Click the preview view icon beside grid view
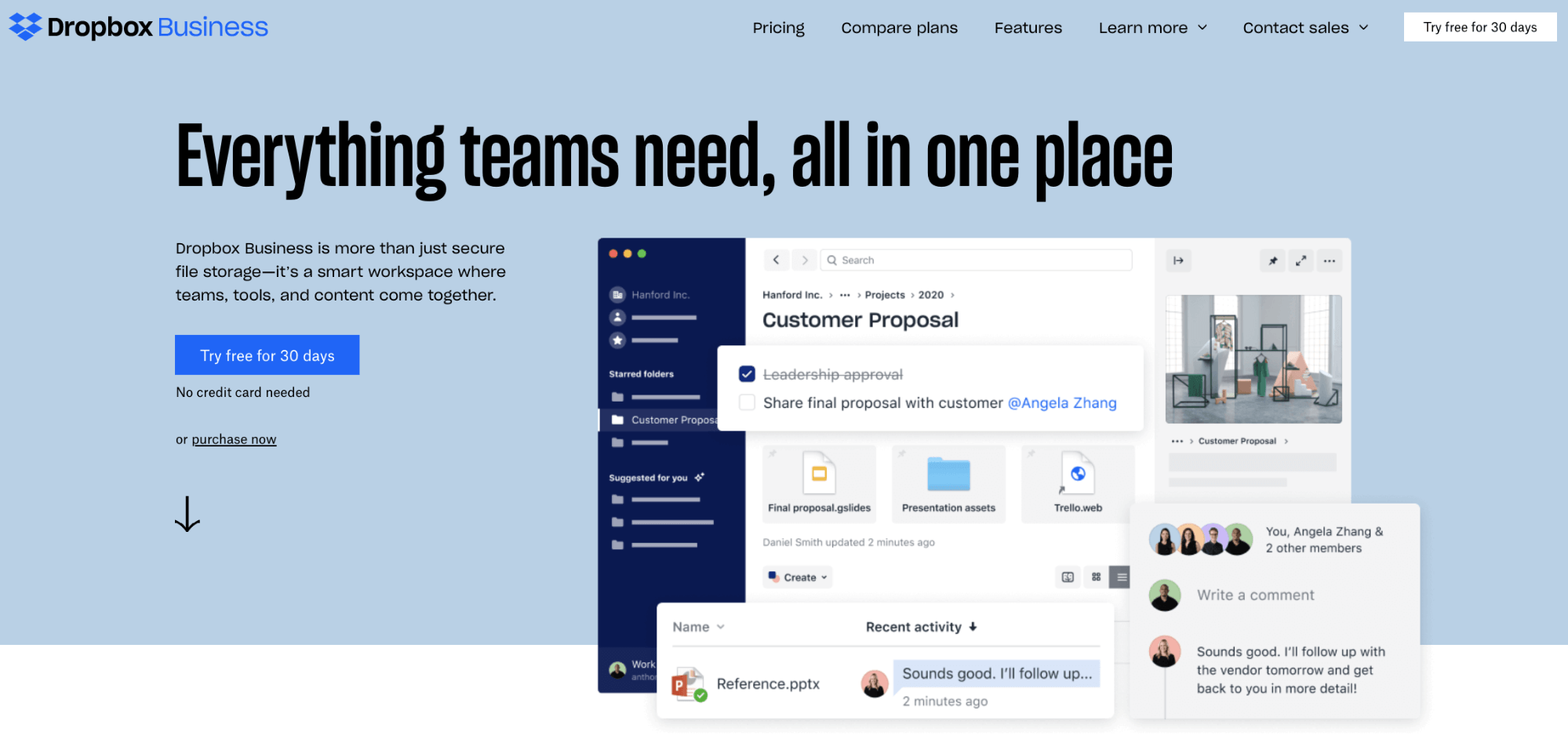The image size is (1568, 750). pyautogui.click(x=1068, y=577)
